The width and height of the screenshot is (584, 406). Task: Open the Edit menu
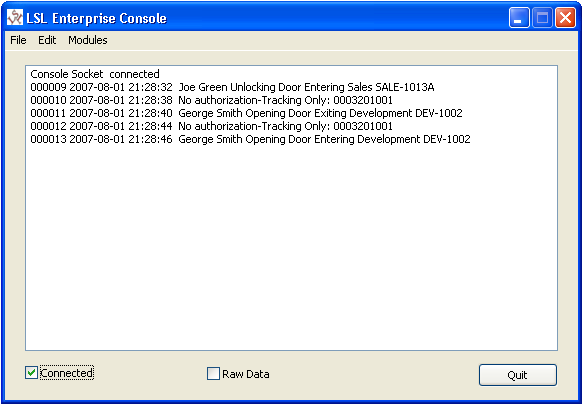point(47,40)
